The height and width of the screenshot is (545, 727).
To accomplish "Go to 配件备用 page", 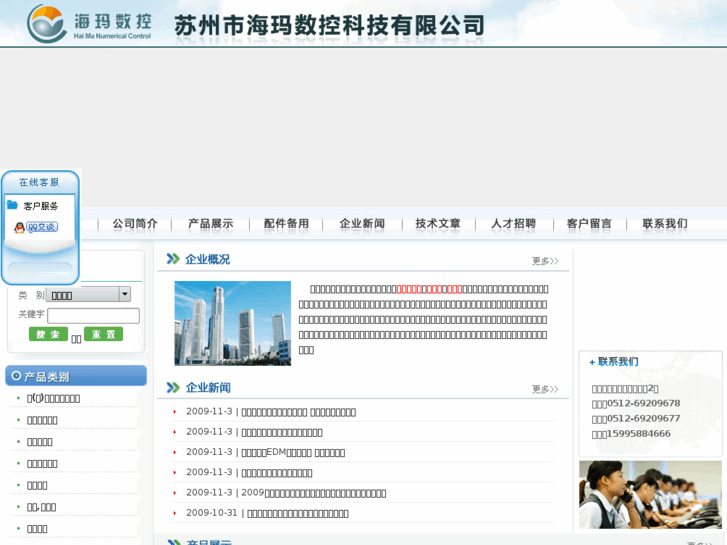I will pyautogui.click(x=286, y=224).
